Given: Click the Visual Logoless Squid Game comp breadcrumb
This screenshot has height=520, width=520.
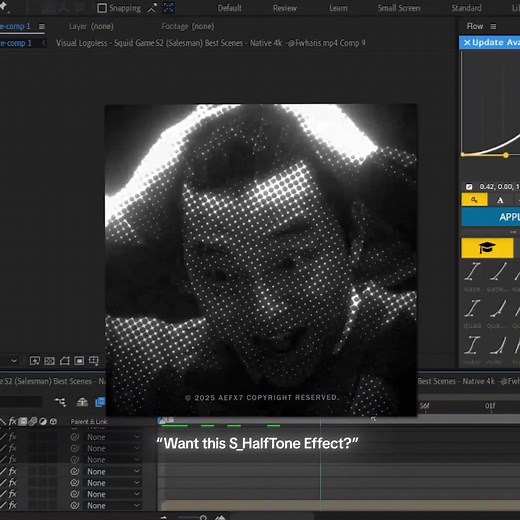Looking at the screenshot, I should pyautogui.click(x=211, y=43).
